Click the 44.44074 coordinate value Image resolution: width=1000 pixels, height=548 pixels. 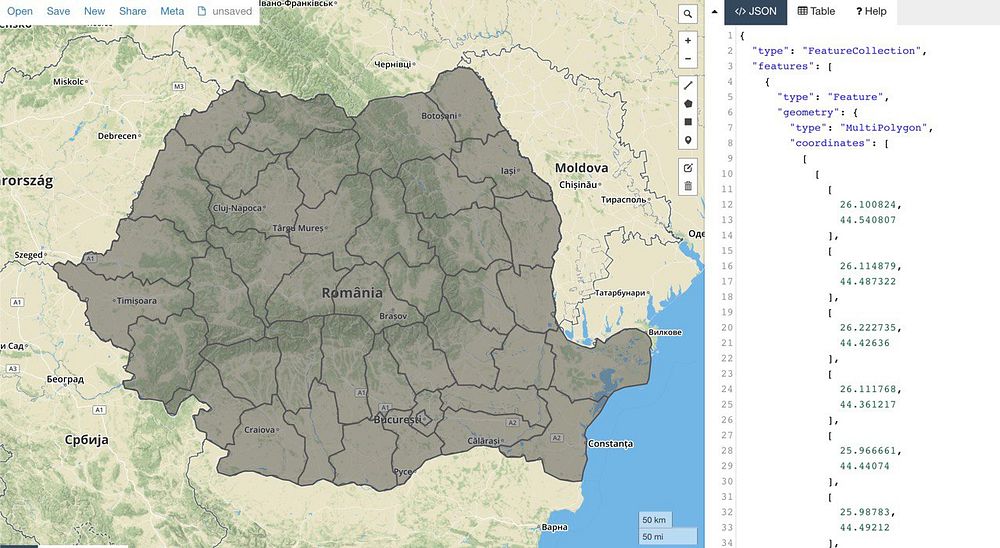coord(864,466)
